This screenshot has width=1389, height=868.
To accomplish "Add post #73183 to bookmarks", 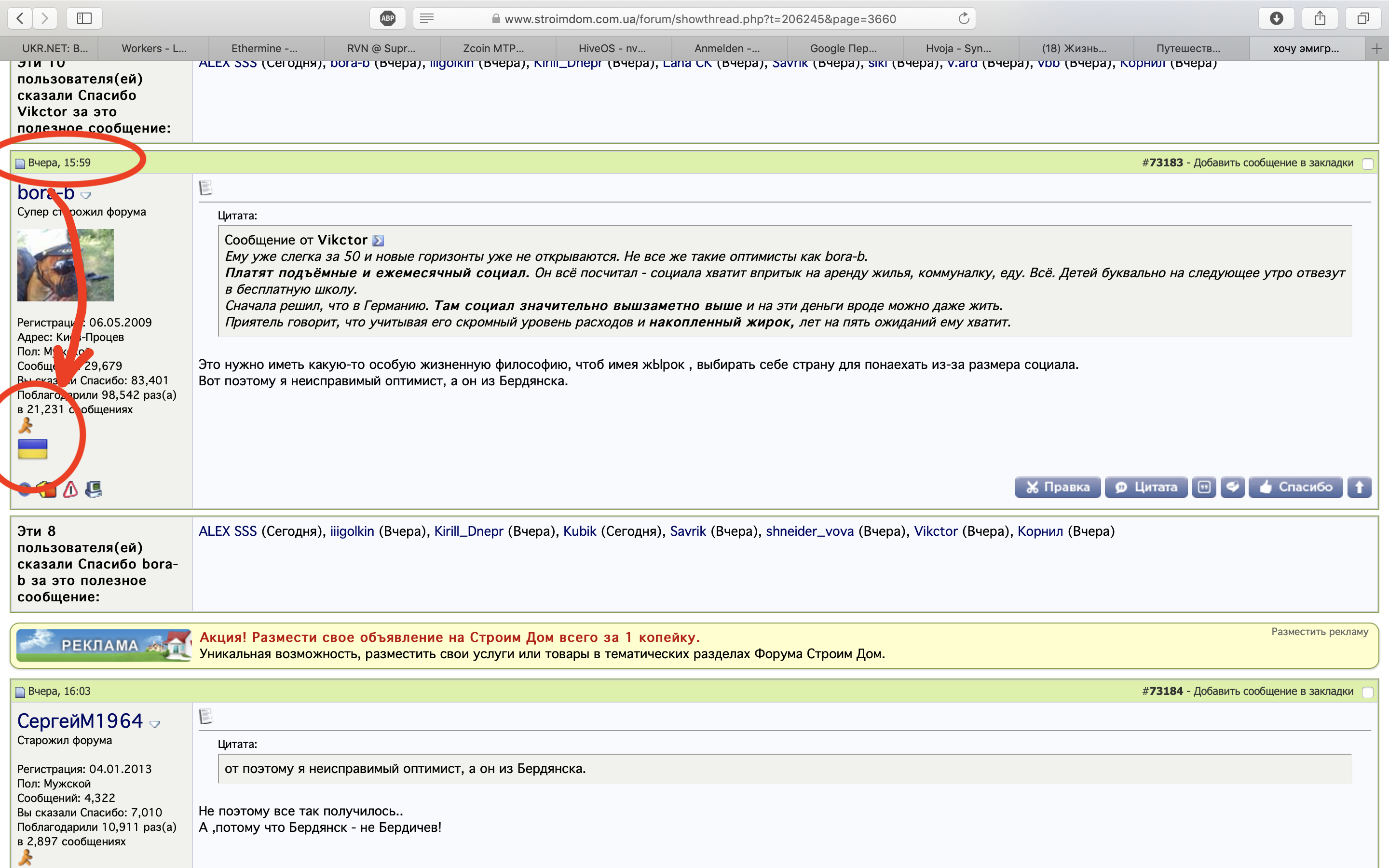I will 1273,163.
